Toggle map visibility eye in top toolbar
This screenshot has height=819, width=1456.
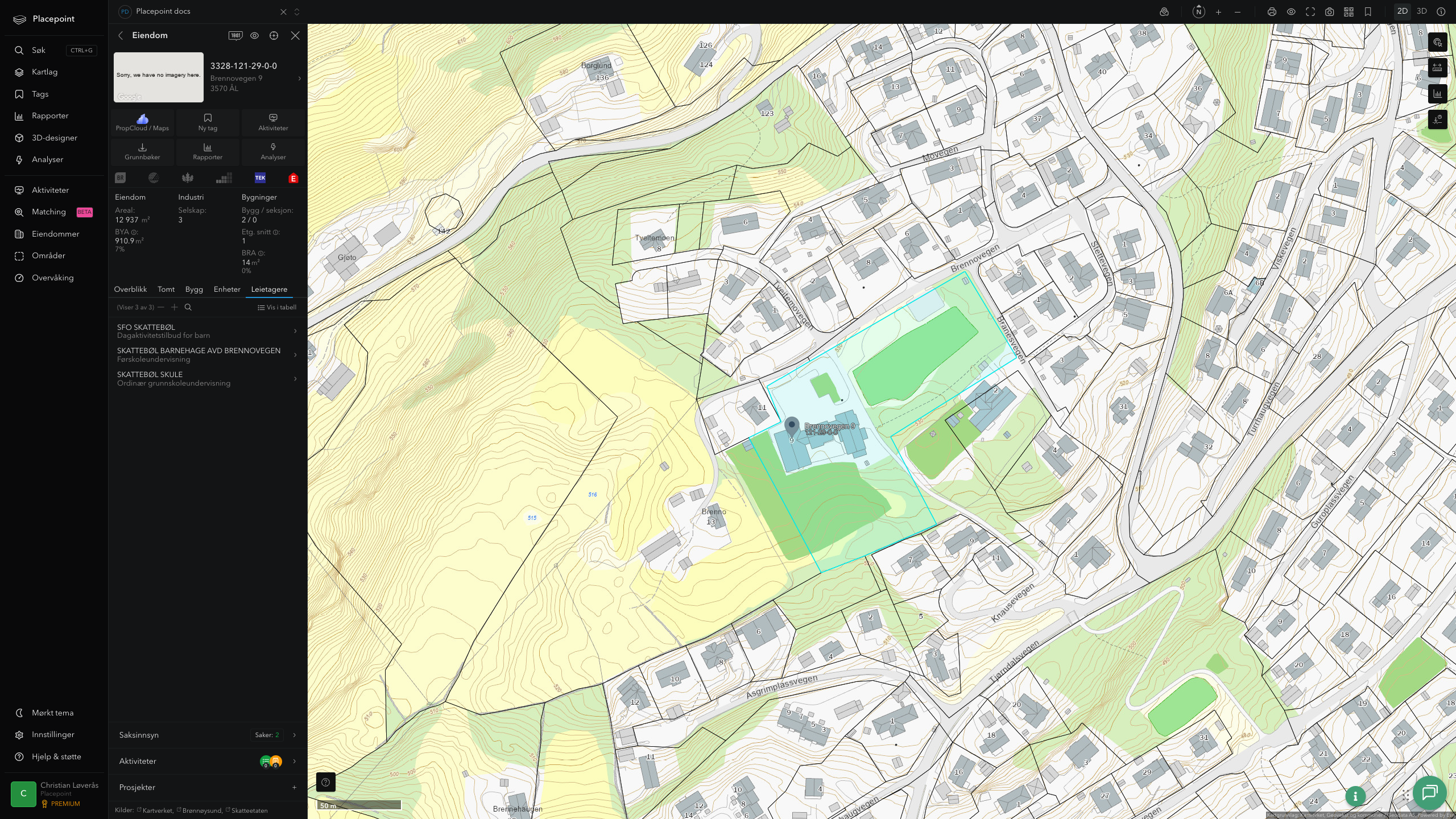click(1291, 11)
